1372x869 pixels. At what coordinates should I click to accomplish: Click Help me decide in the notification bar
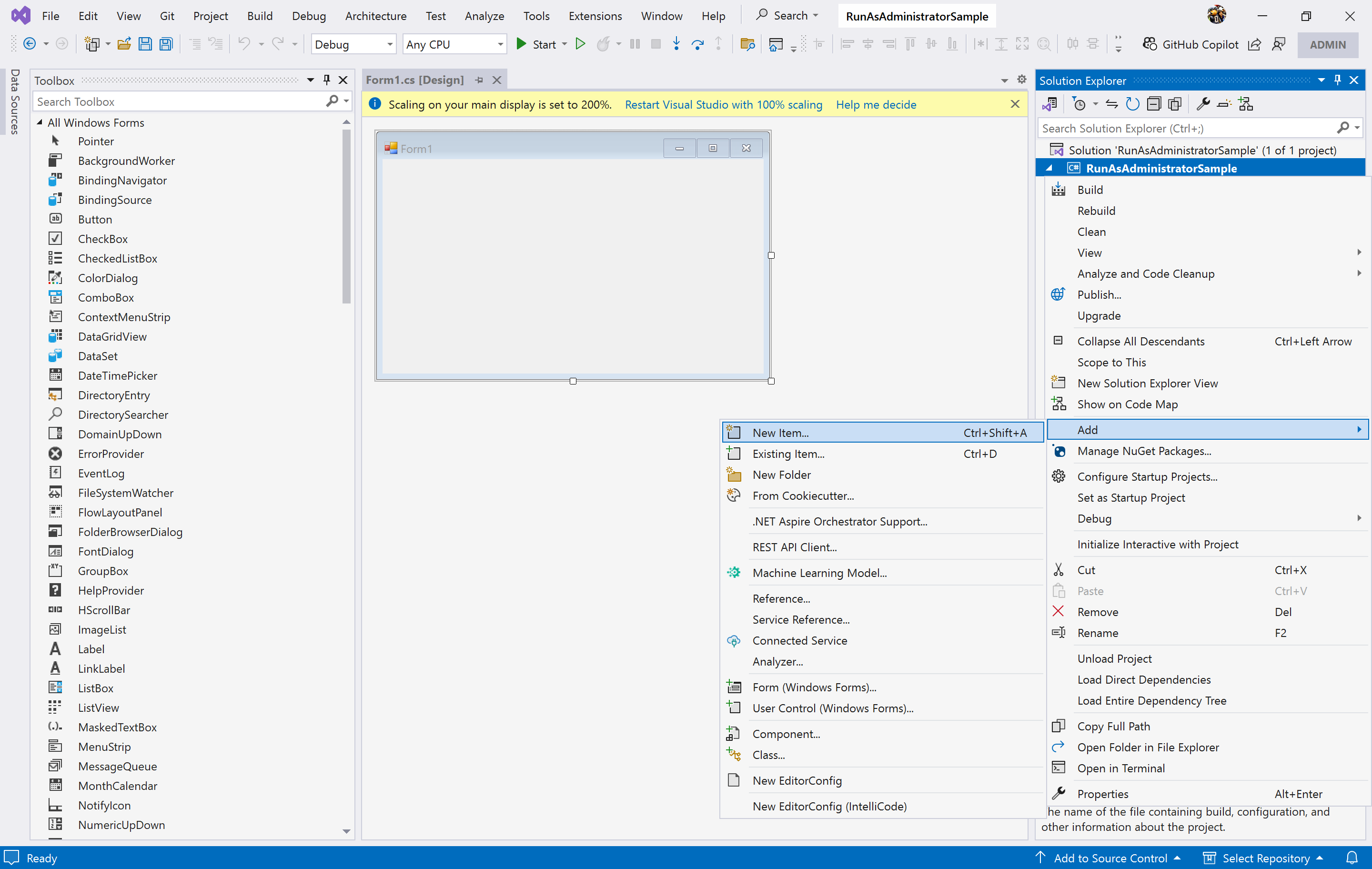tap(876, 104)
